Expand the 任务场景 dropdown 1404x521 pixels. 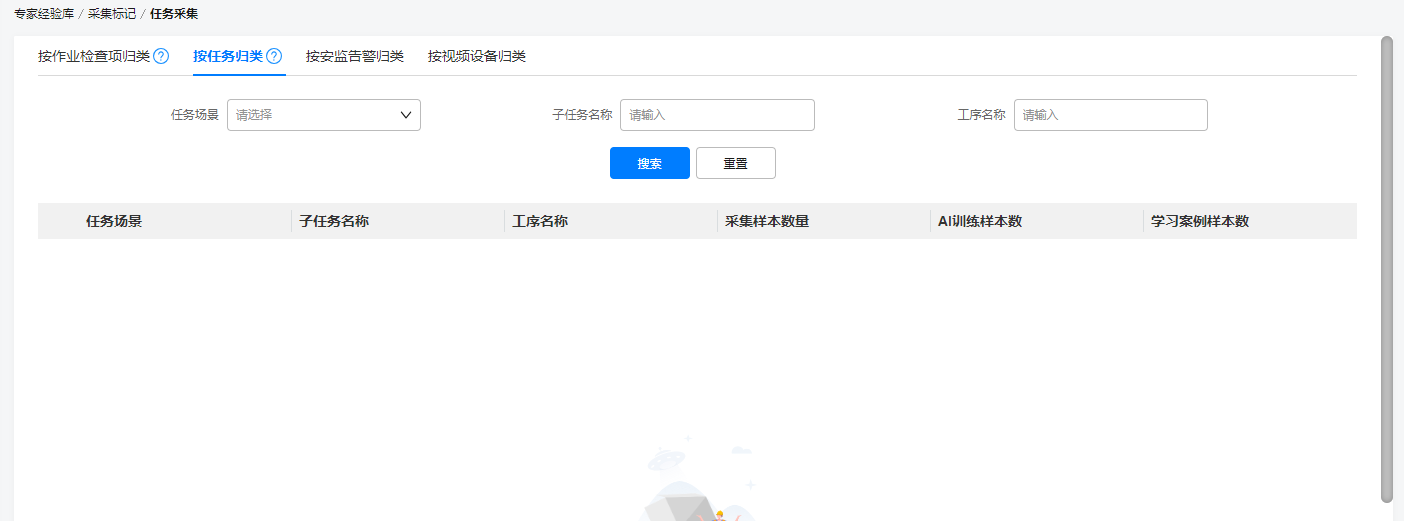point(324,115)
